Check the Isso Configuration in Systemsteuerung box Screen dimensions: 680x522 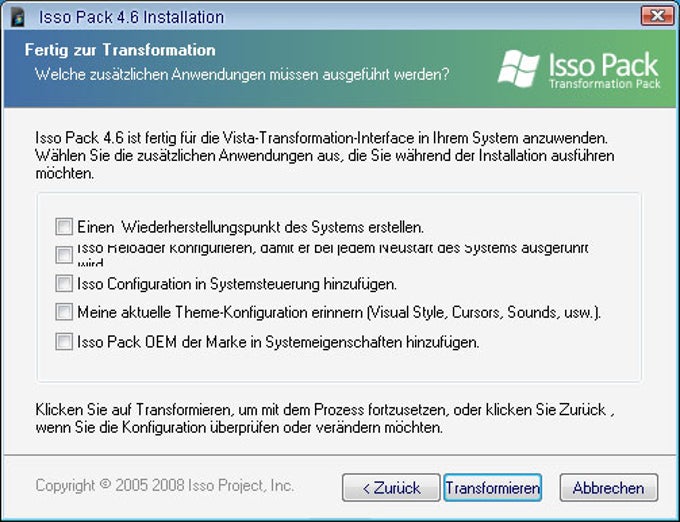64,284
